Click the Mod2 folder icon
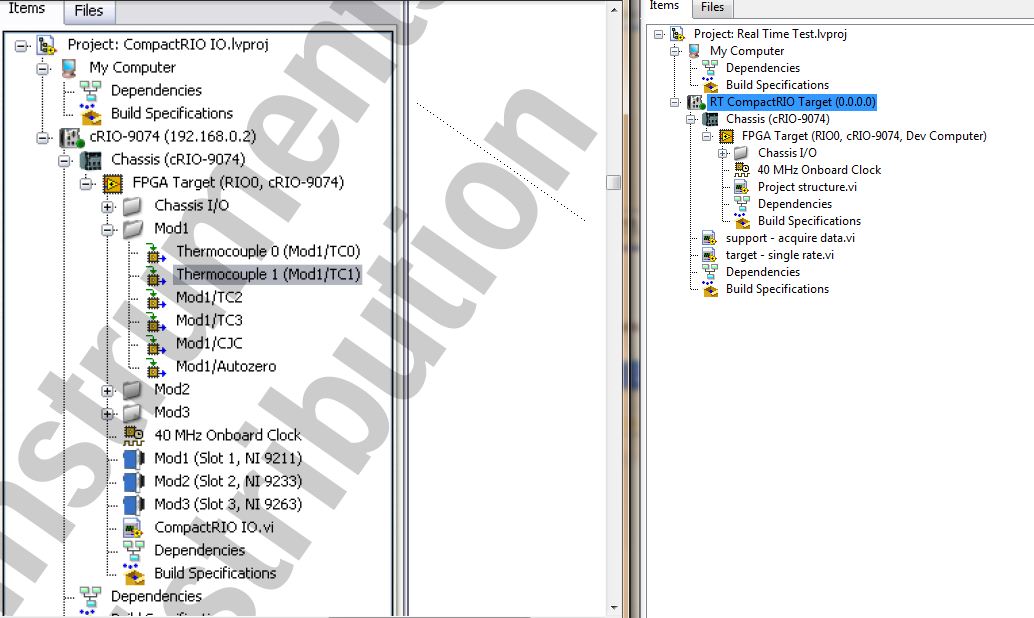The width and height of the screenshot is (1034, 618). point(133,390)
